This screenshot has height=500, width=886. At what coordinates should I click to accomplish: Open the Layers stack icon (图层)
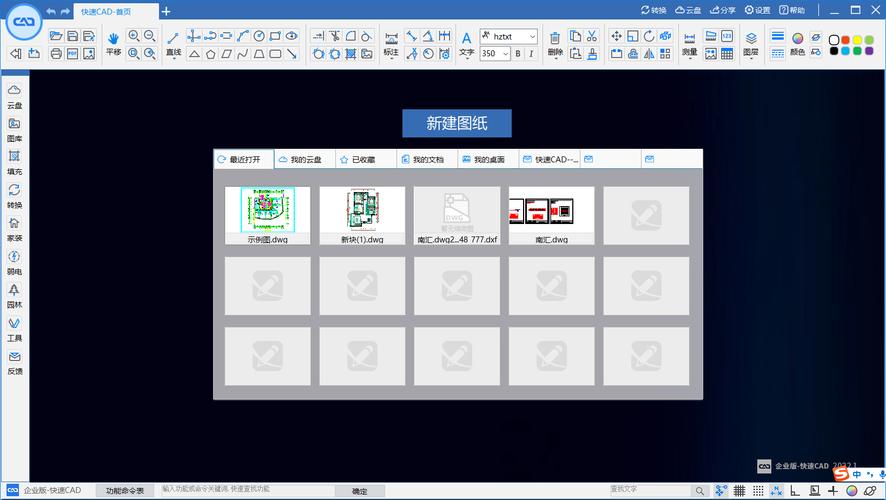[x=751, y=38]
